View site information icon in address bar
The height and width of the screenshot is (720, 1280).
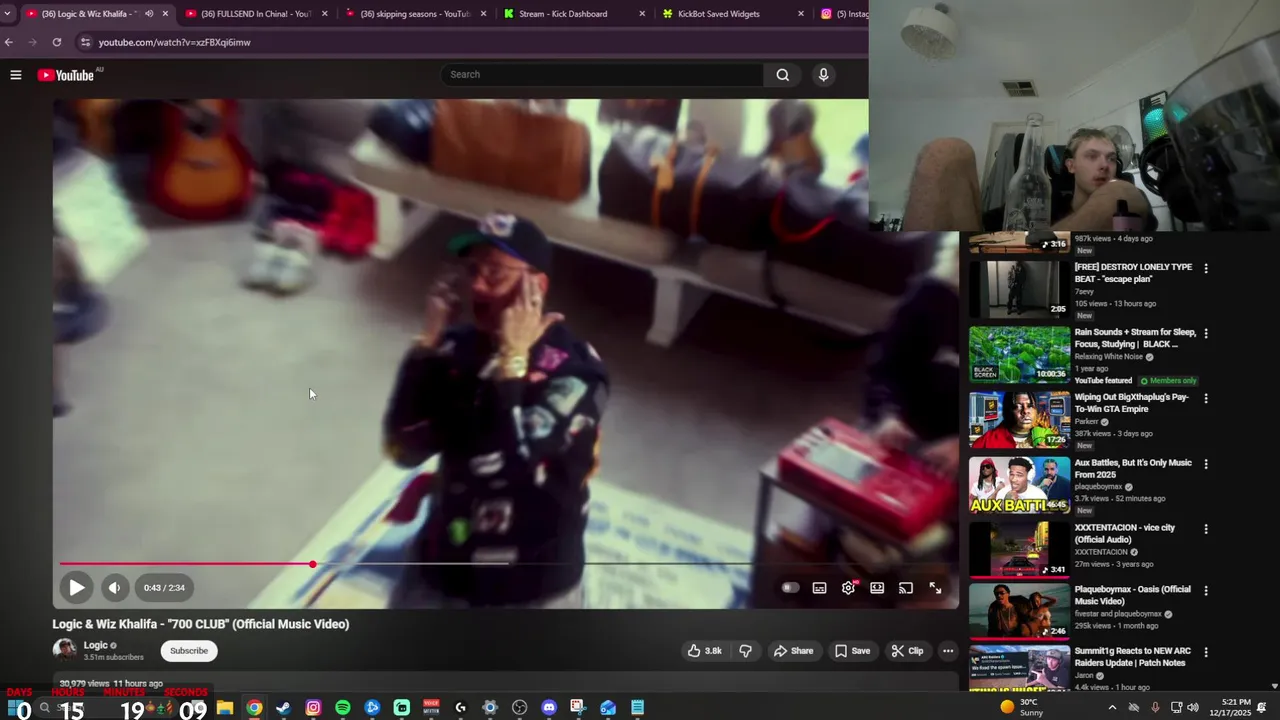pyautogui.click(x=85, y=42)
